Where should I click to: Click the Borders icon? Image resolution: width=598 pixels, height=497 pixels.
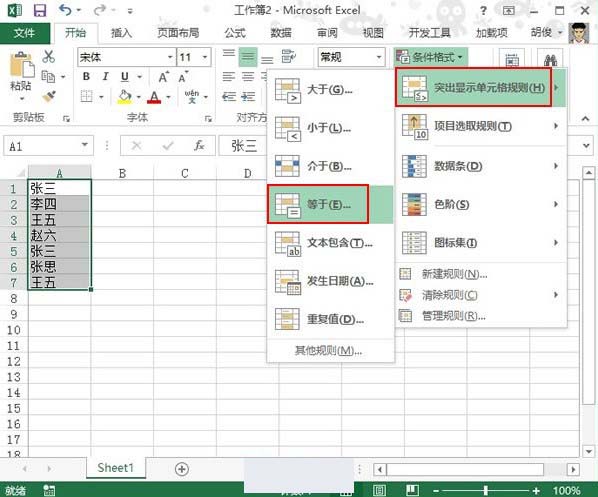click(87, 97)
